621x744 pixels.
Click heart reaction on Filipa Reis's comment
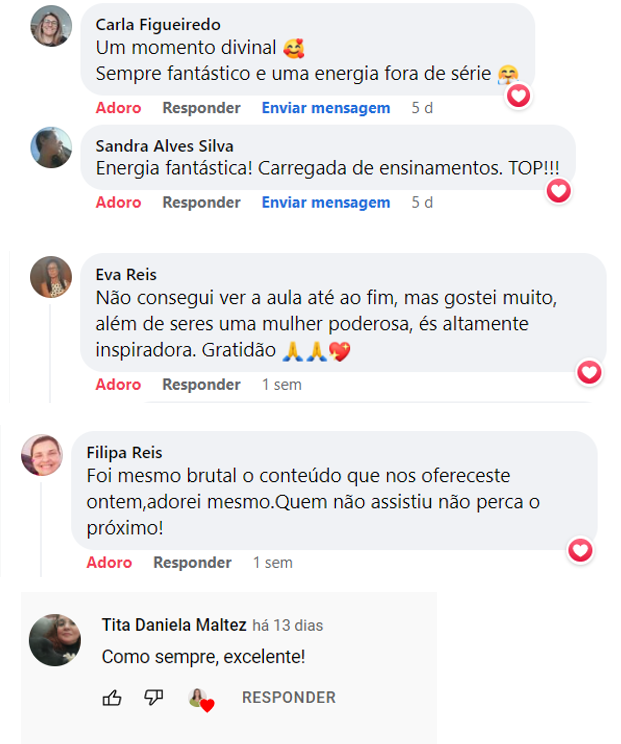click(x=580, y=550)
